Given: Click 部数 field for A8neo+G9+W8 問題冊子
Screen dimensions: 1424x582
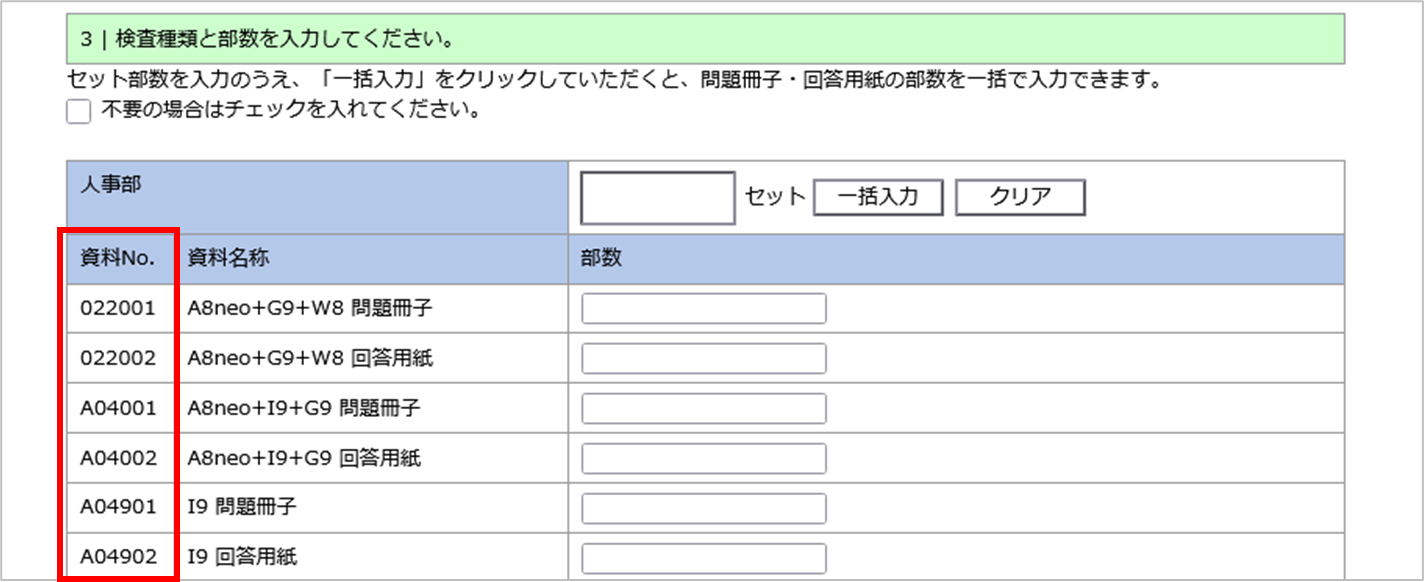Looking at the screenshot, I should click(704, 309).
